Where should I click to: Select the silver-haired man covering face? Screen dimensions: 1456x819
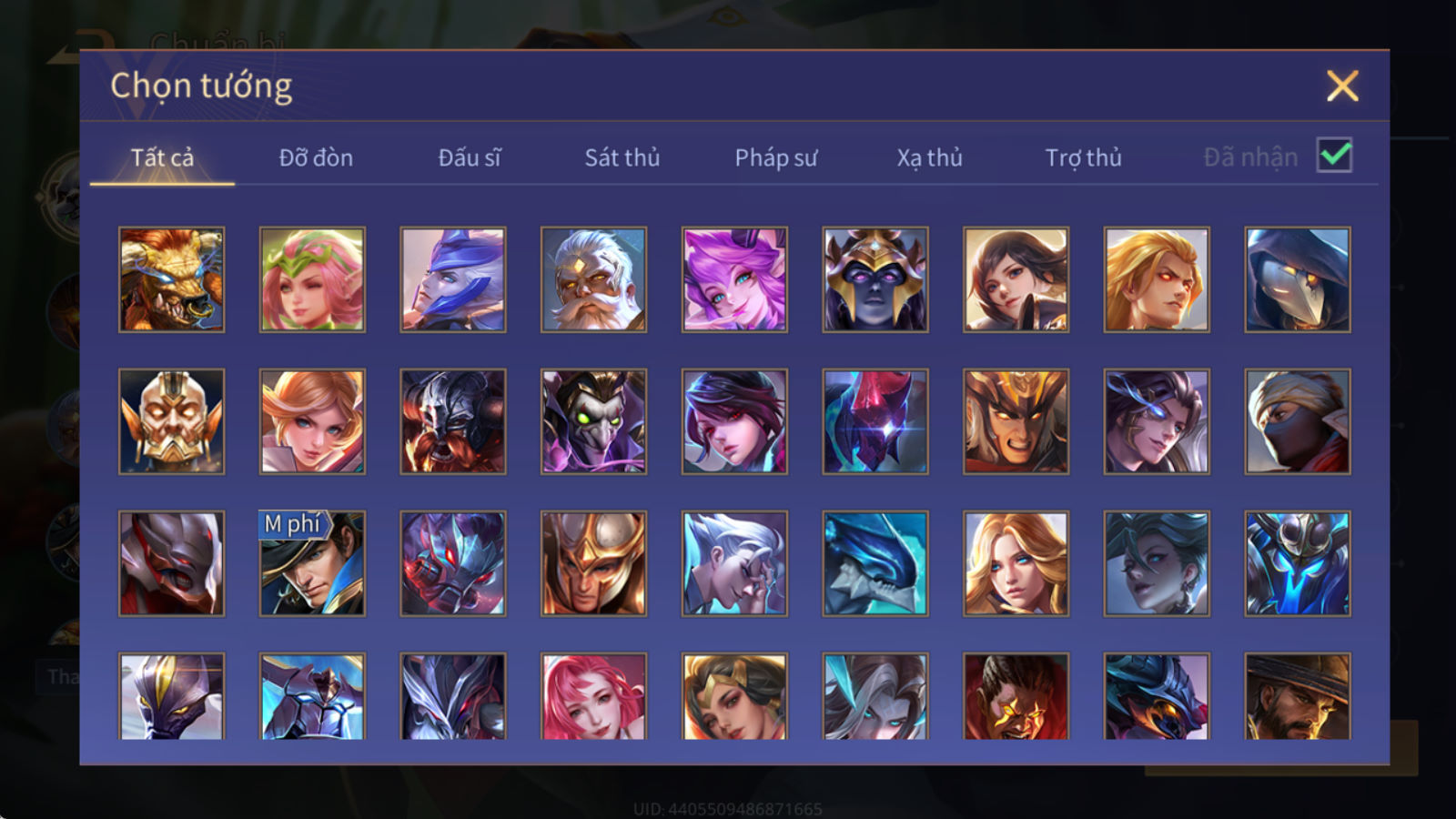click(734, 563)
